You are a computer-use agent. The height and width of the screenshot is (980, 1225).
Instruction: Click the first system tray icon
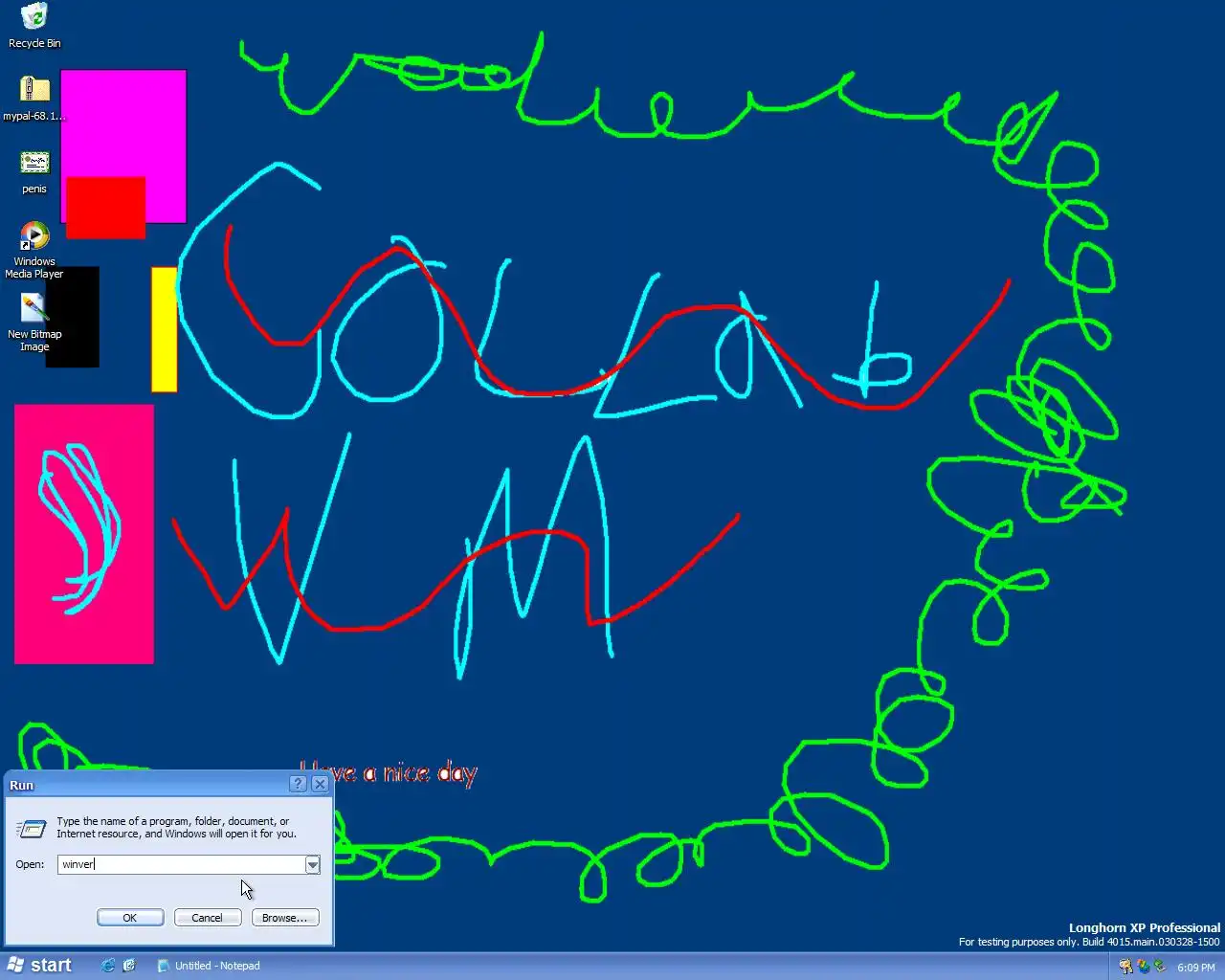tap(1125, 967)
